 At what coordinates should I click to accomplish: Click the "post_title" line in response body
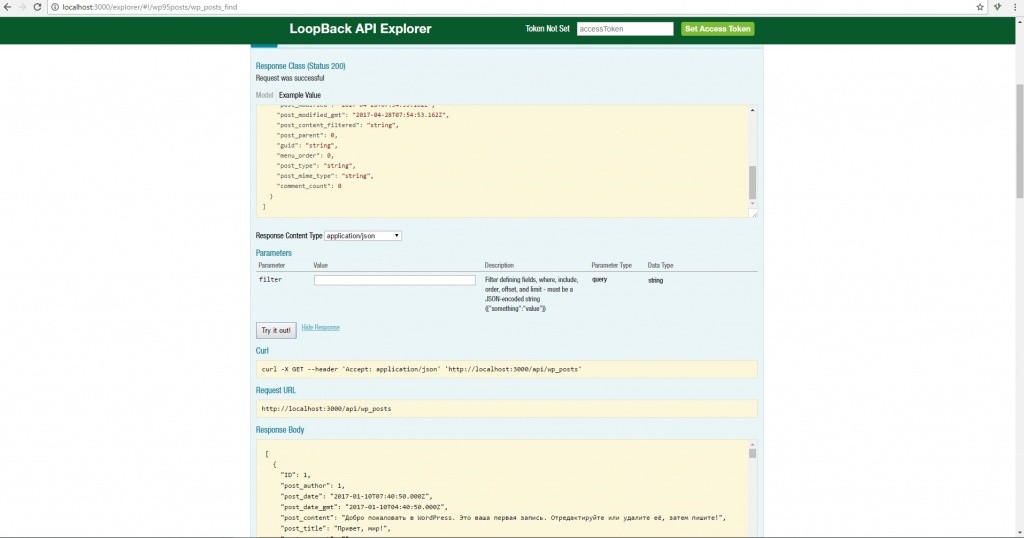click(336, 528)
